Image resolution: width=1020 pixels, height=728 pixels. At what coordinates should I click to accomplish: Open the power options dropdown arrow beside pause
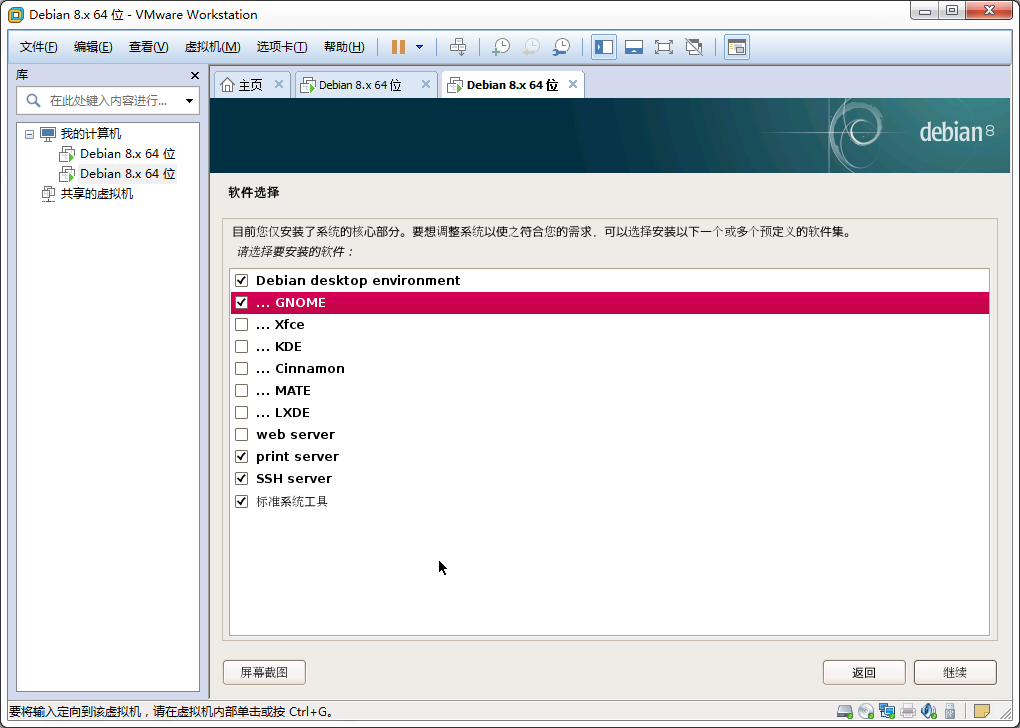tap(420, 47)
